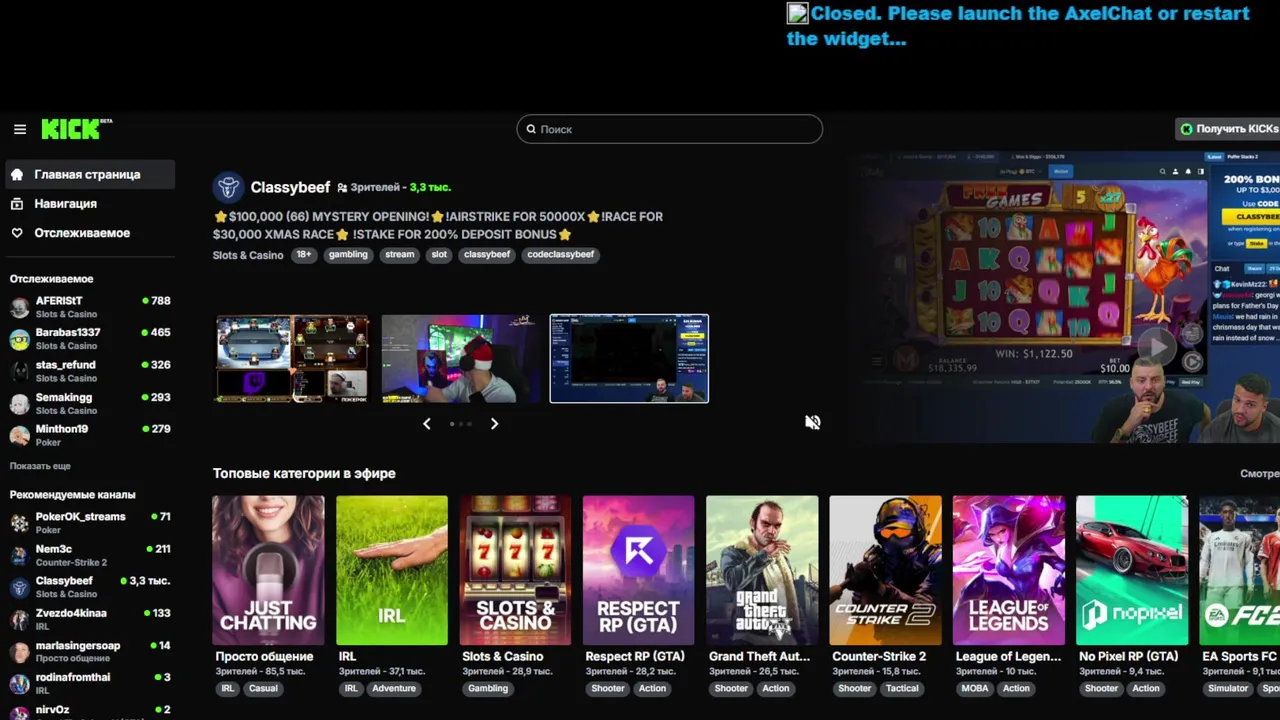1280x720 pixels.
Task: Open the IRL grass category card
Action: [392, 570]
